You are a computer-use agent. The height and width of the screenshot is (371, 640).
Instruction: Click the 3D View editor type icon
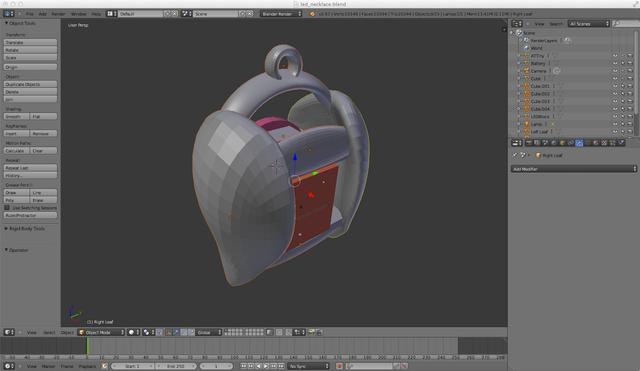tap(9, 333)
